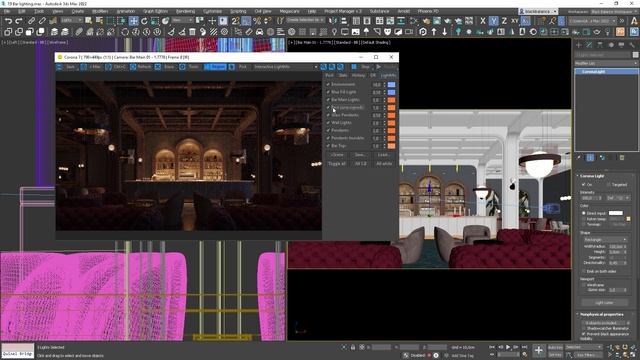Click the trash can delete icon
Image resolution: width=640 pixels, height=360 pixels.
tap(192, 31)
